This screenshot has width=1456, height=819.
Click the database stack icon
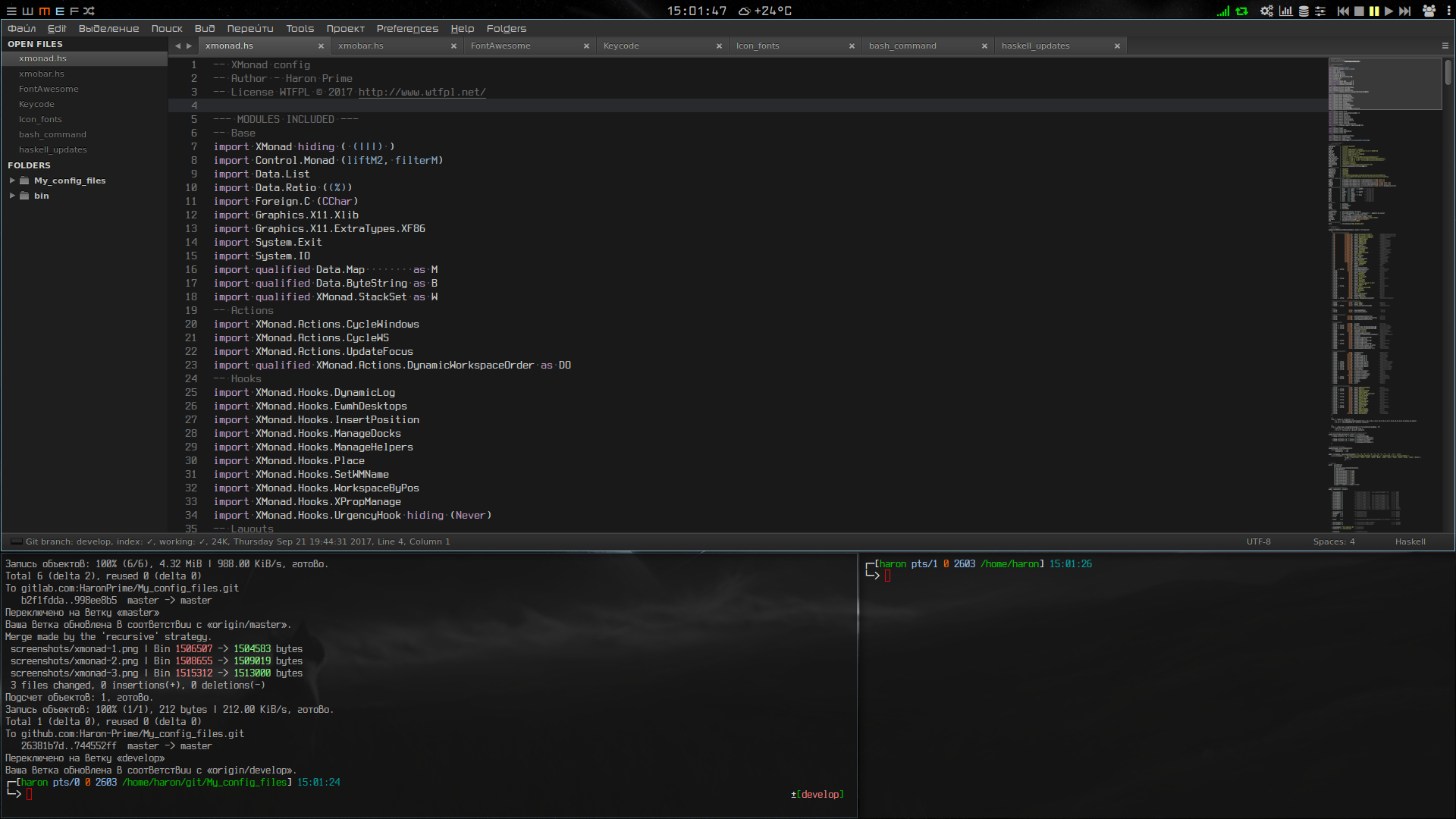point(1304,11)
